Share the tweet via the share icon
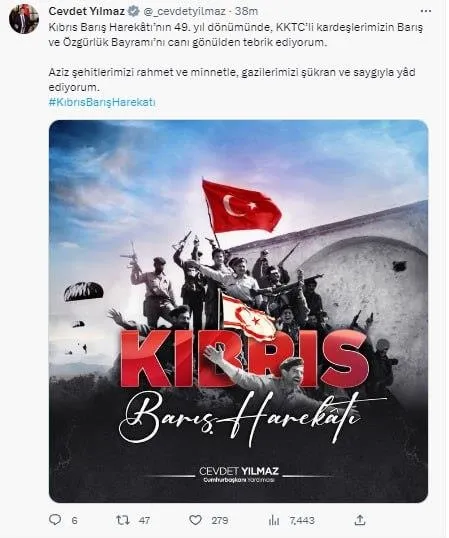This screenshot has height=538, width=449. (x=360, y=520)
